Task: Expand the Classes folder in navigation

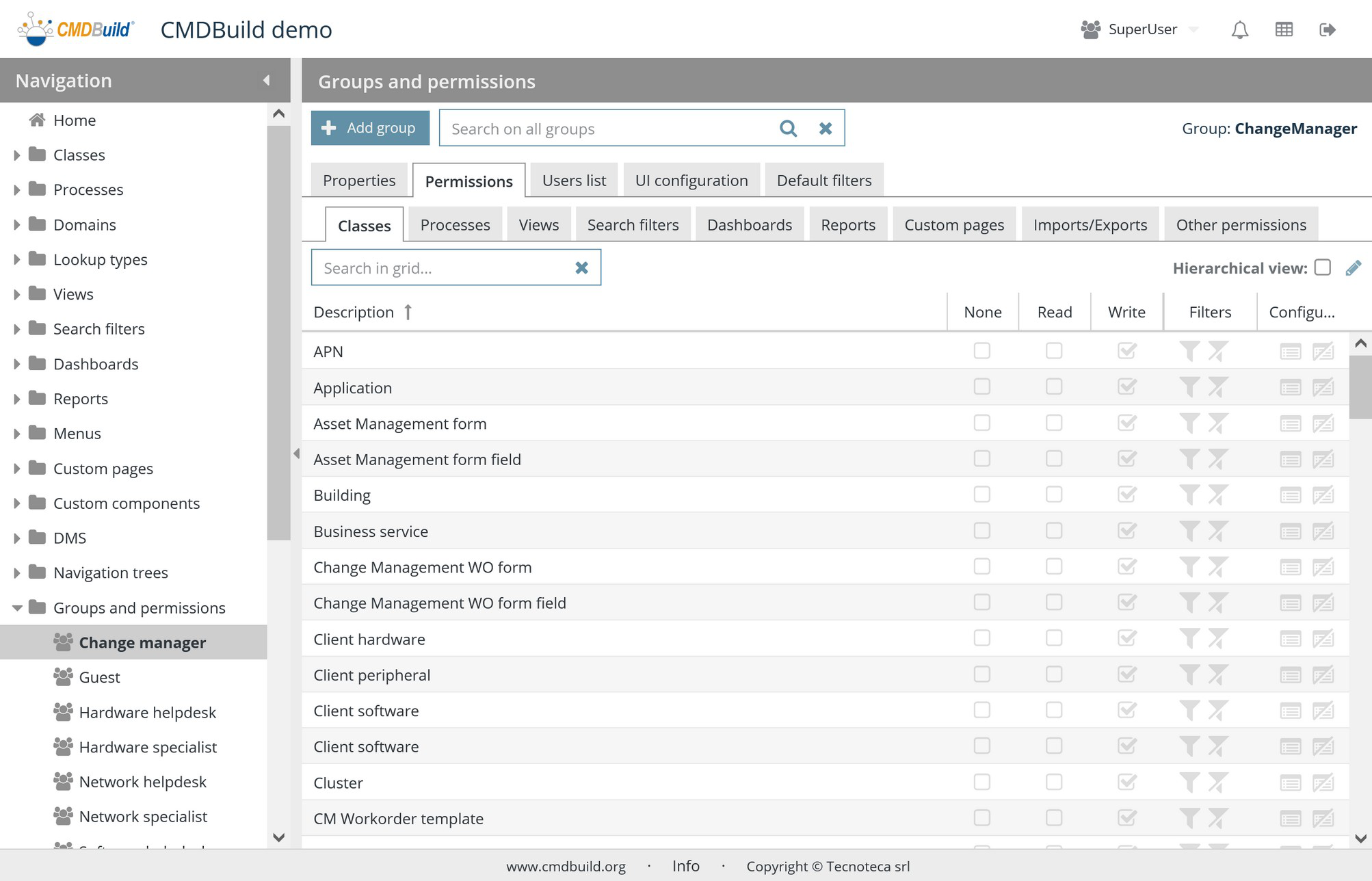Action: [16, 155]
